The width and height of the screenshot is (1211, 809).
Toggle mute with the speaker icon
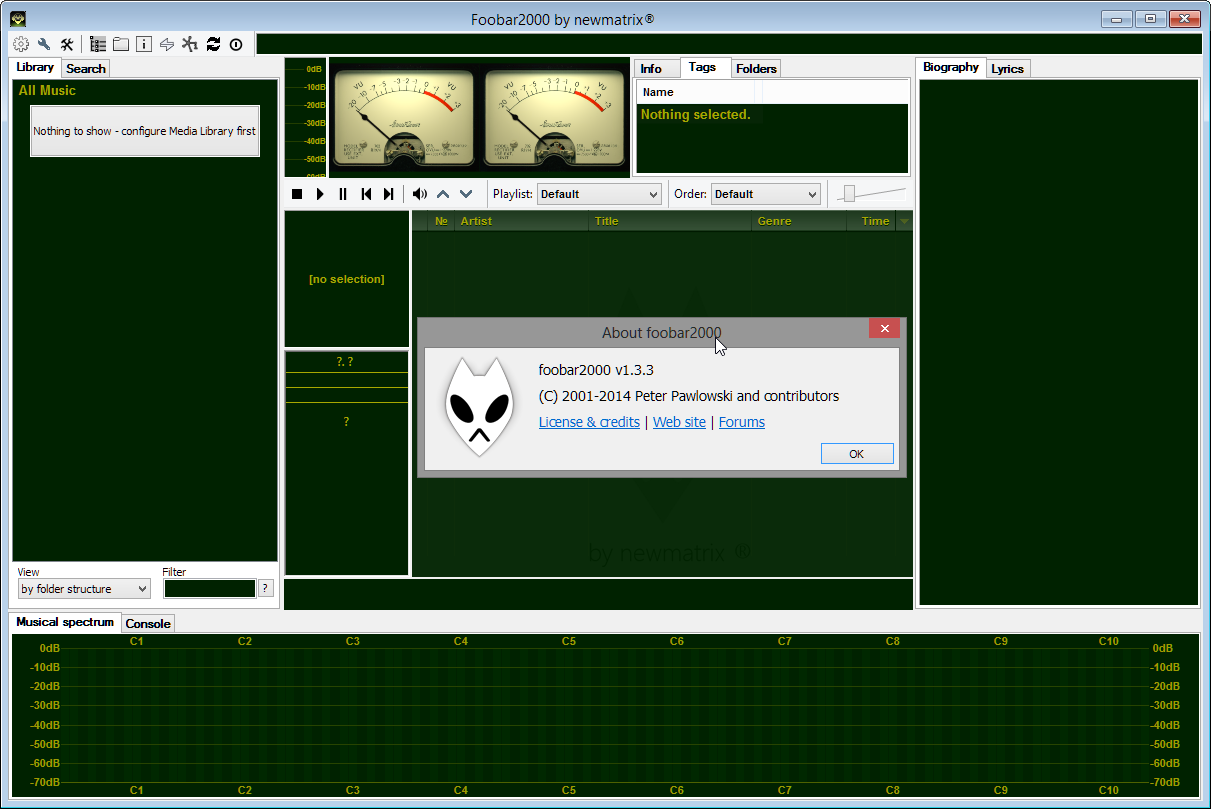click(x=419, y=193)
